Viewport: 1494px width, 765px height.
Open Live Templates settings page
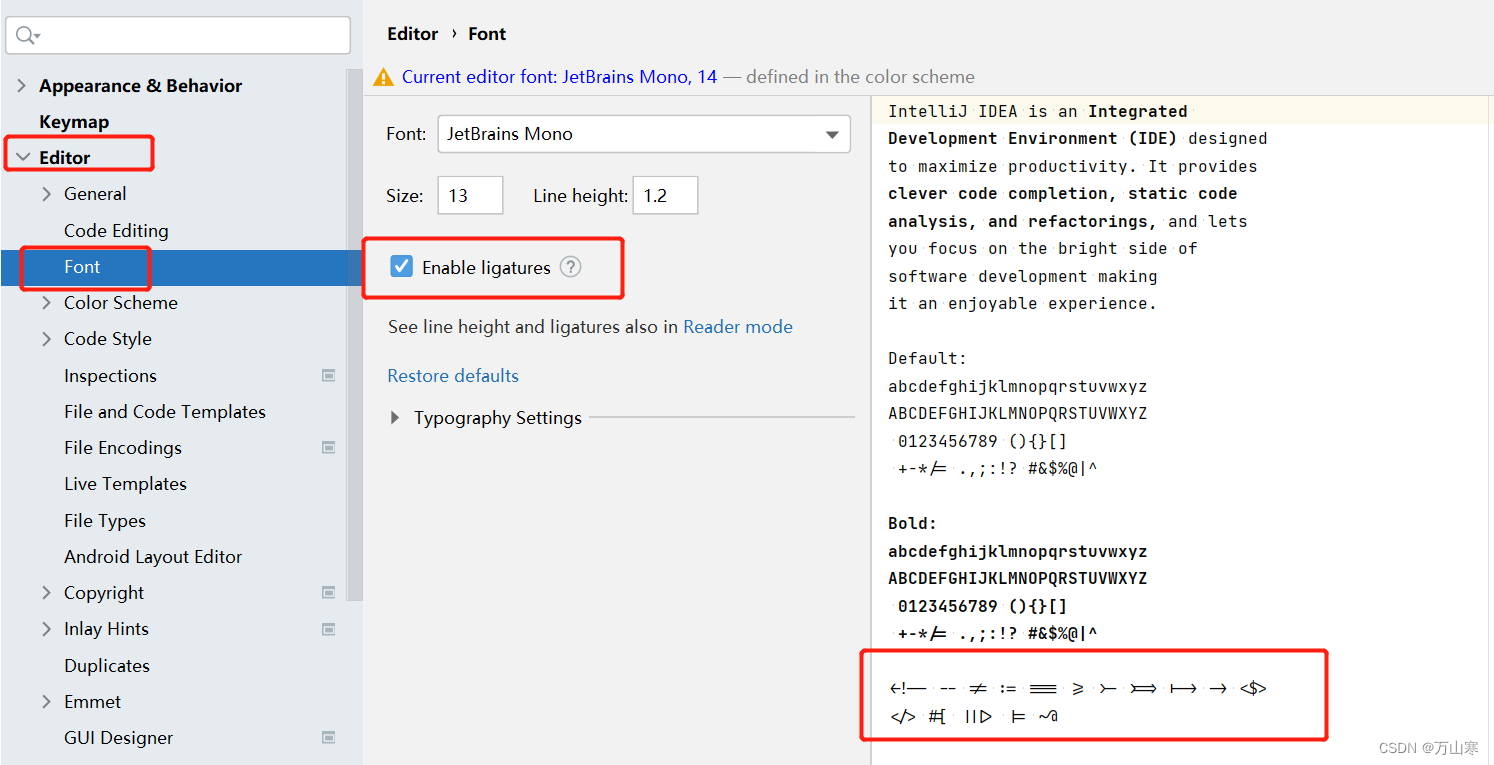[125, 484]
